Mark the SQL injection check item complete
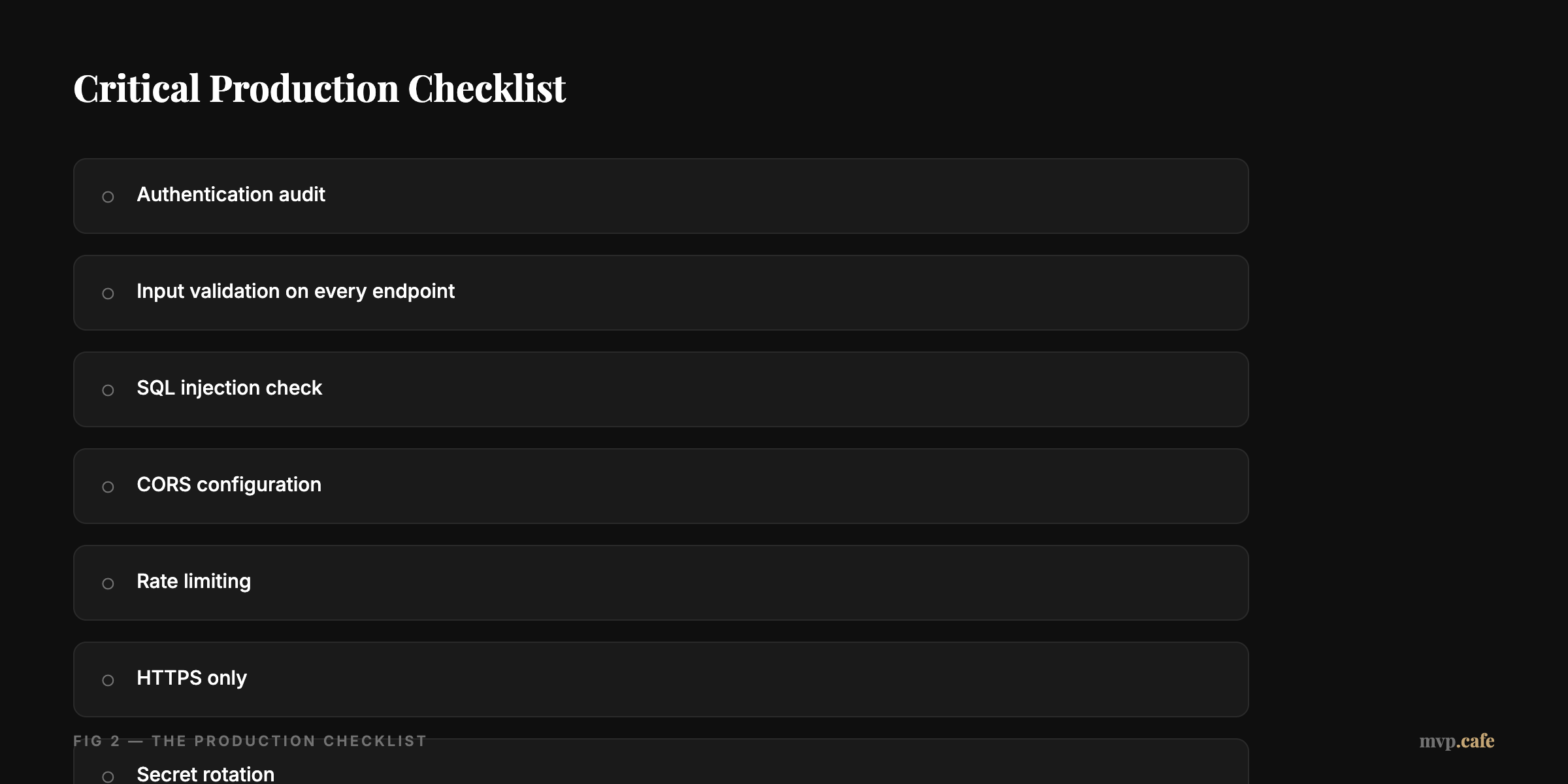The image size is (1568, 784). [108, 389]
